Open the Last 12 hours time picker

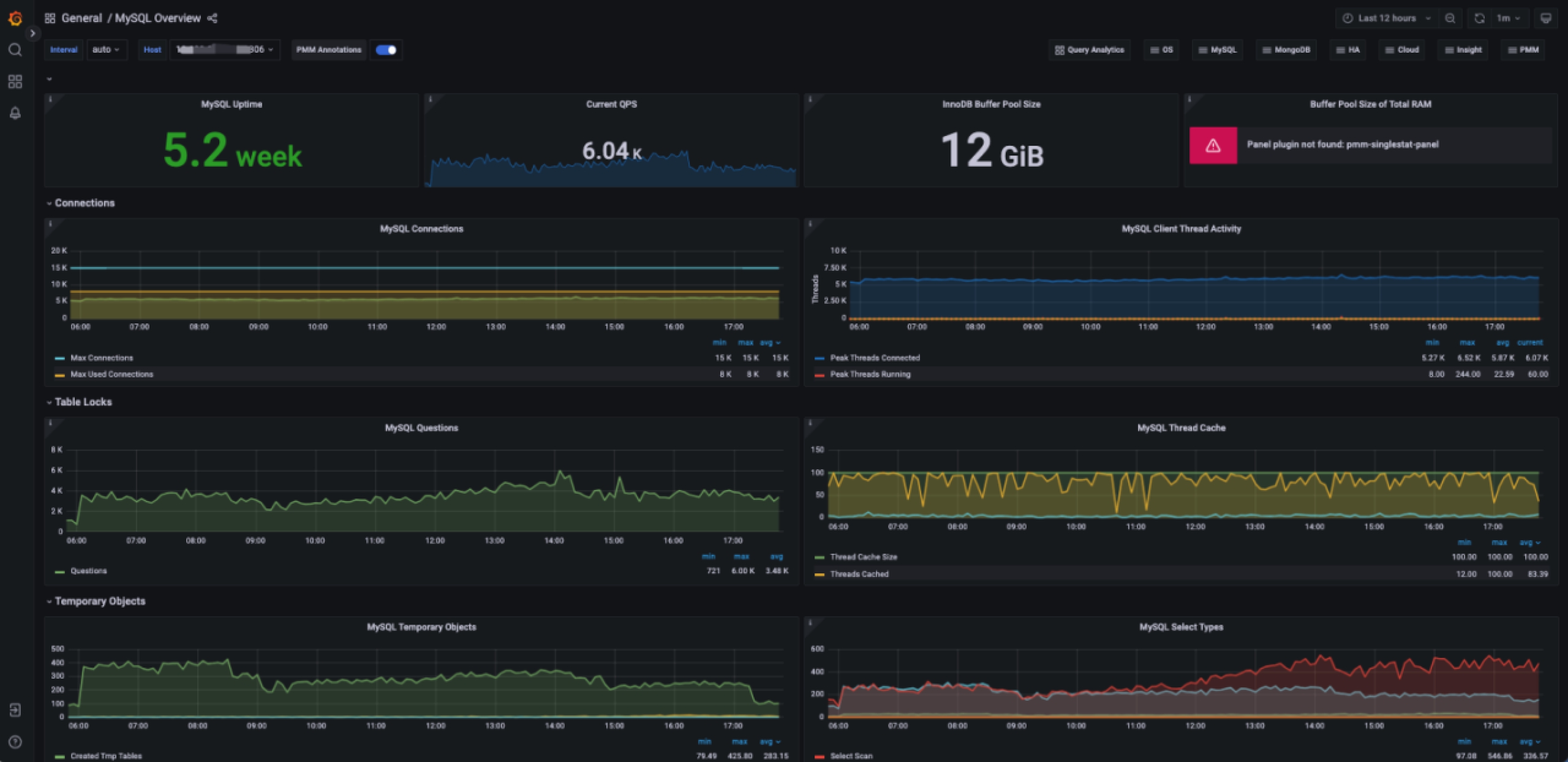pyautogui.click(x=1387, y=18)
